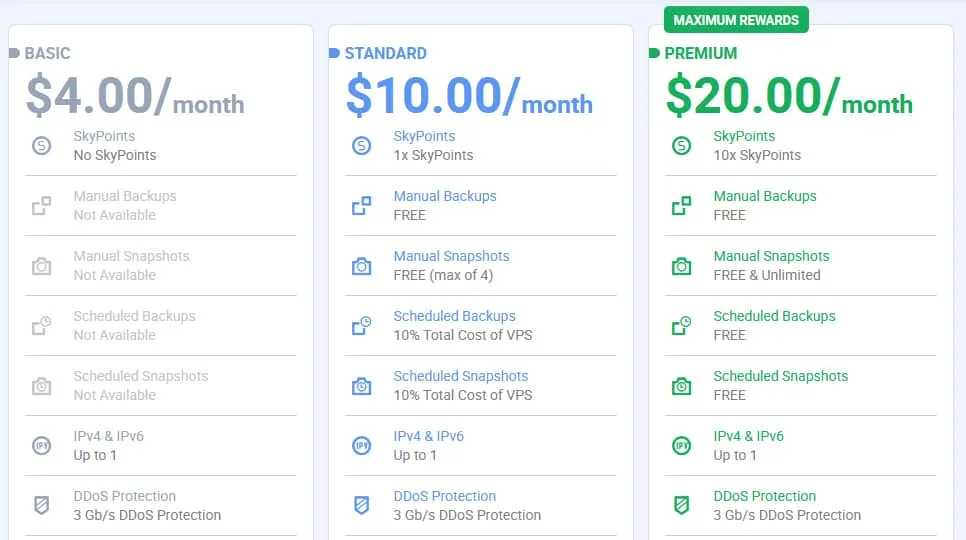Click the Manual Snapshots camera icon in Premium
966x540 pixels.
point(681,266)
